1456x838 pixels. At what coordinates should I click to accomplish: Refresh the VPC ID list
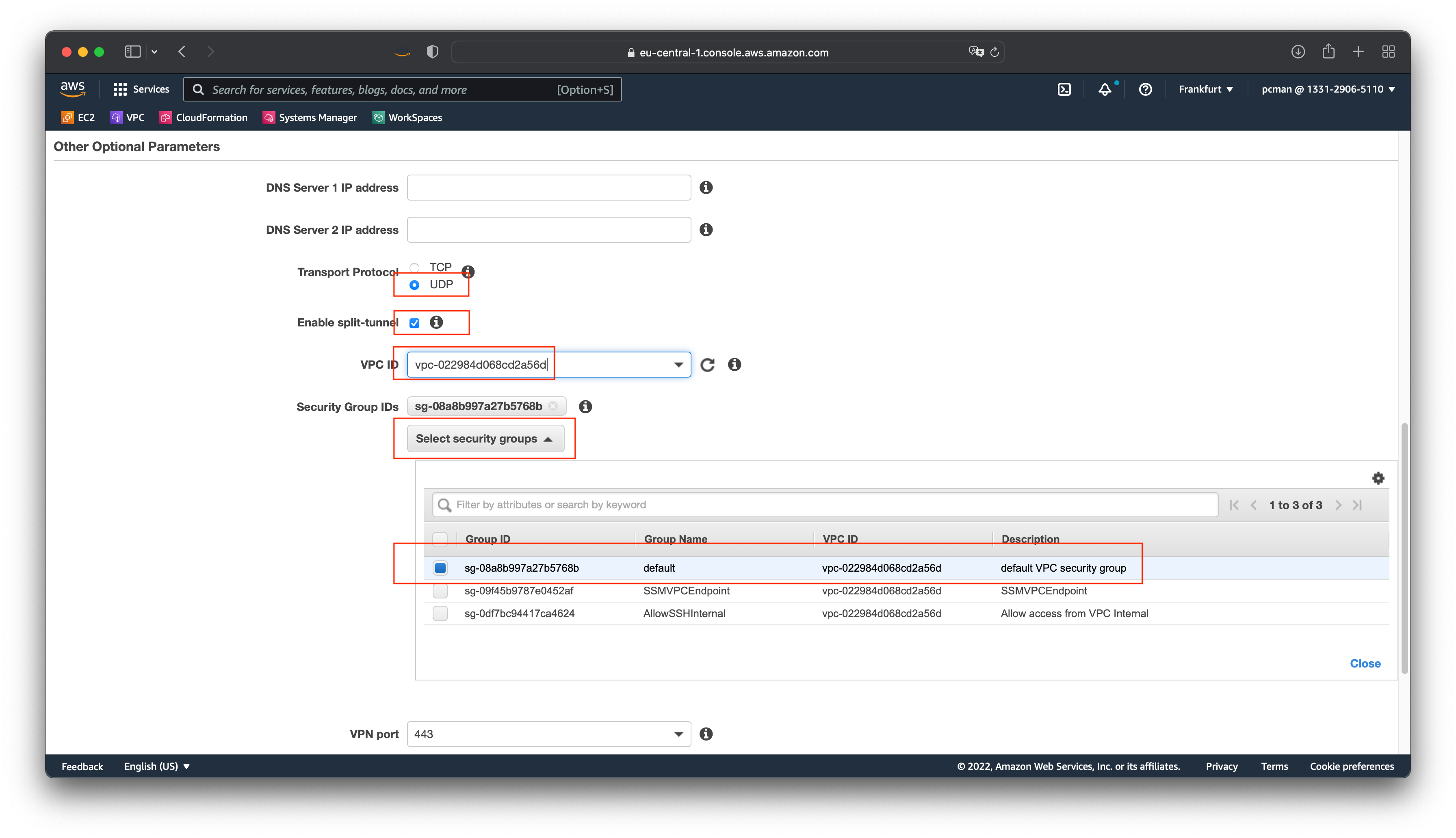(708, 364)
